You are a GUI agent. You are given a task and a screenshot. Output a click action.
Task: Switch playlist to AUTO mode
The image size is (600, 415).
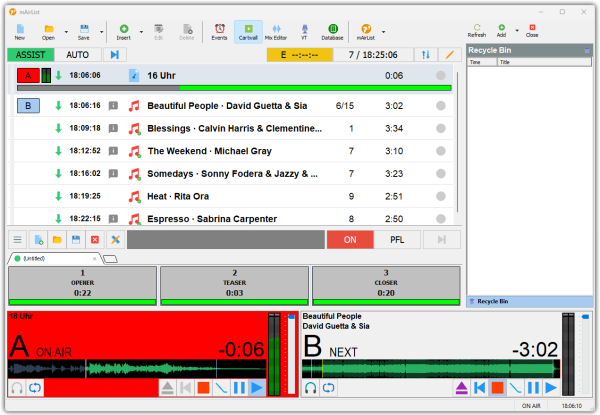click(x=78, y=55)
